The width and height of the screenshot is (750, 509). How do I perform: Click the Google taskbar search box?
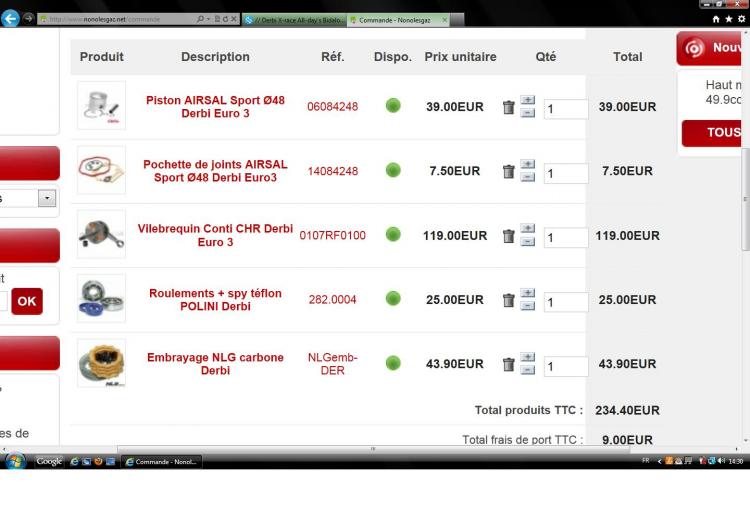pos(50,461)
